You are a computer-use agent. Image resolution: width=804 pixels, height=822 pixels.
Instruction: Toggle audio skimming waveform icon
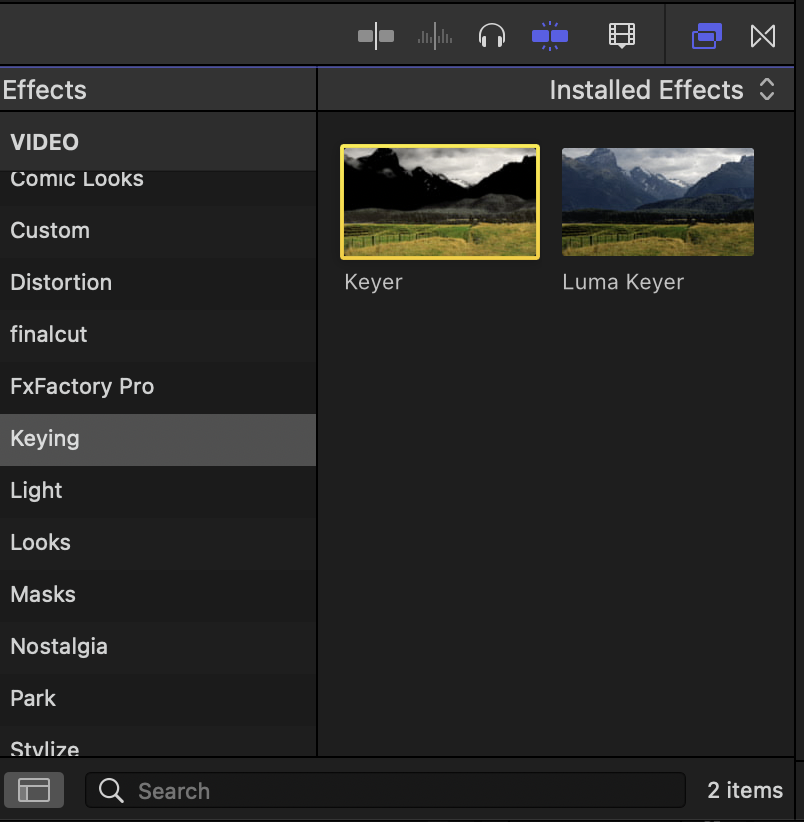pos(435,36)
